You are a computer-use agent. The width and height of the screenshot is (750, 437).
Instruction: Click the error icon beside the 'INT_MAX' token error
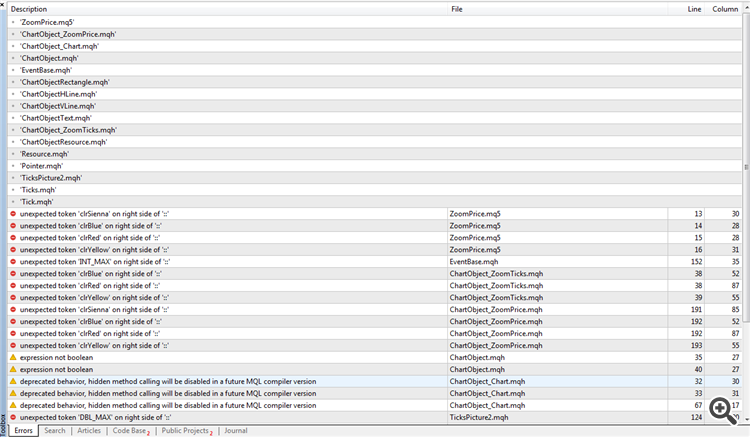13,261
